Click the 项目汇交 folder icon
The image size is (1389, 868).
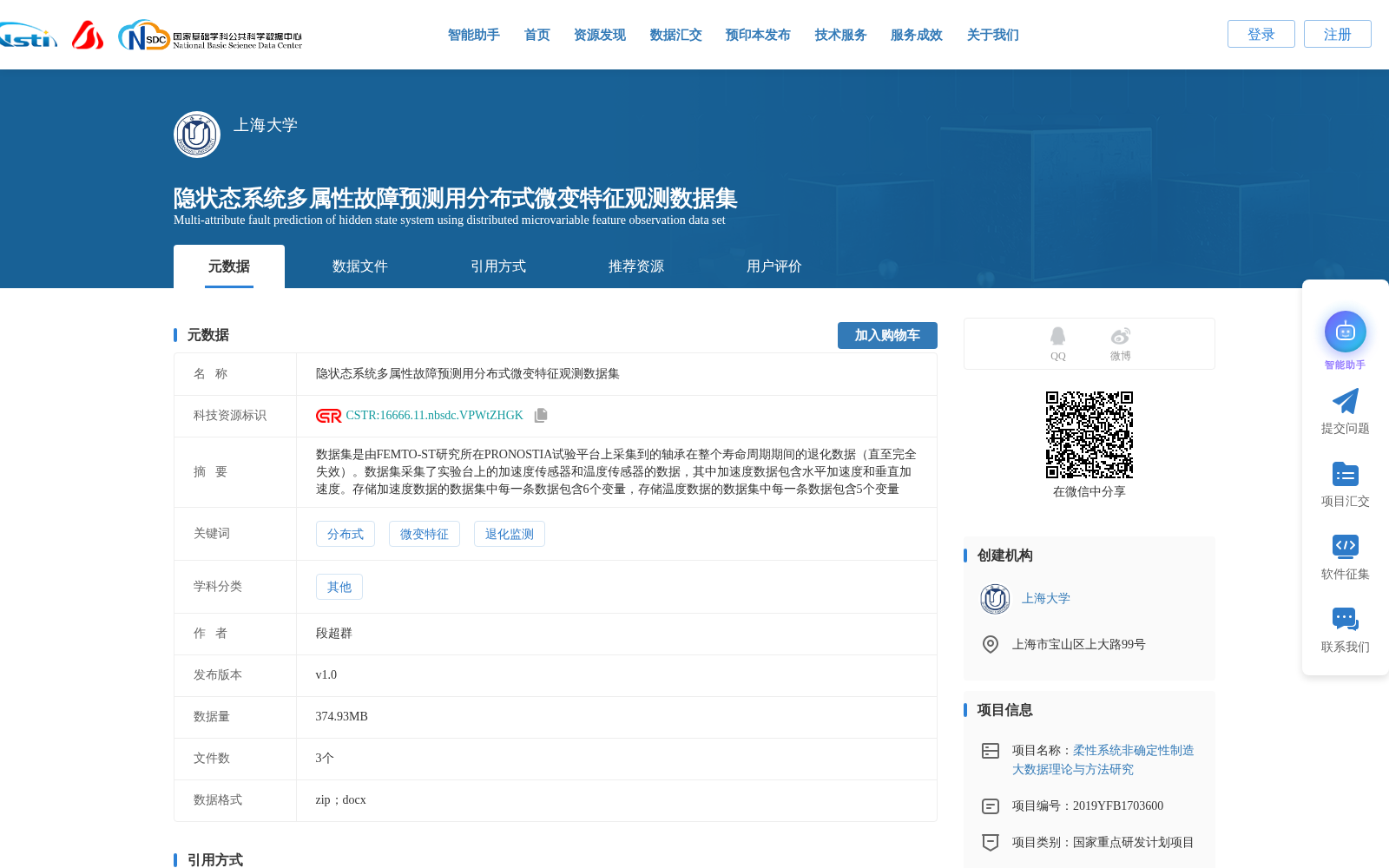1346,474
